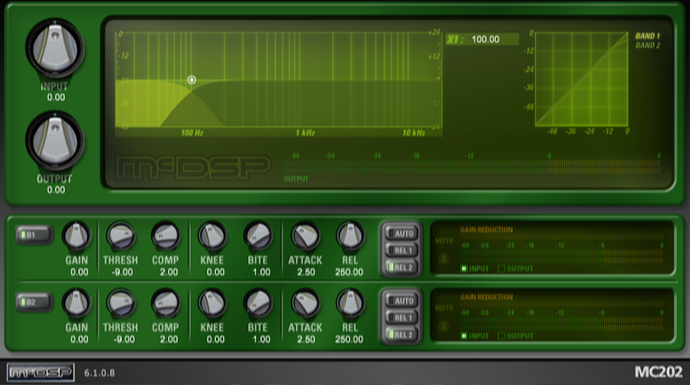Screen dimensions: 690x385
Task: Click the Input gain knob
Action: [x=55, y=48]
